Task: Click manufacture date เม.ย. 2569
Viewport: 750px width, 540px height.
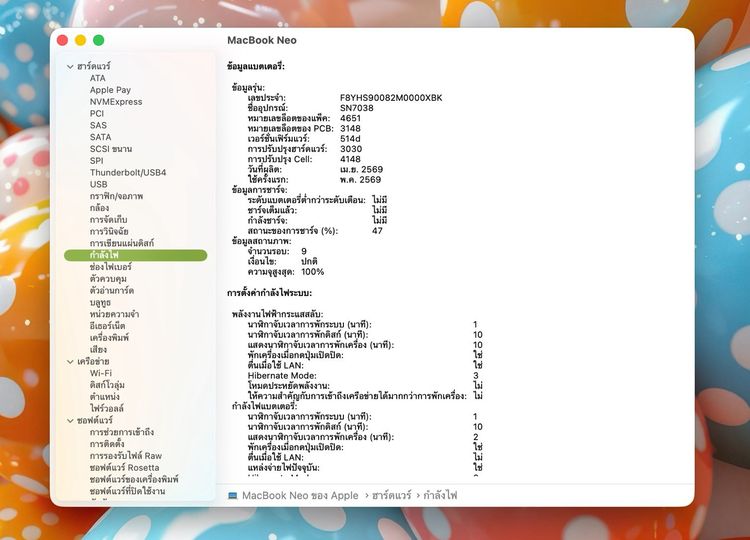Action: [362, 169]
